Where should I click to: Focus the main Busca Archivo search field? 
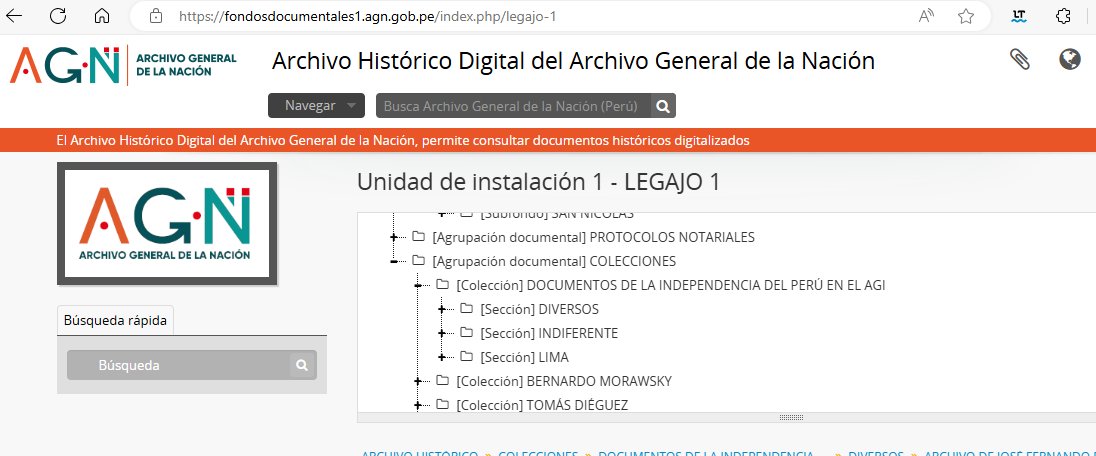[x=514, y=106]
